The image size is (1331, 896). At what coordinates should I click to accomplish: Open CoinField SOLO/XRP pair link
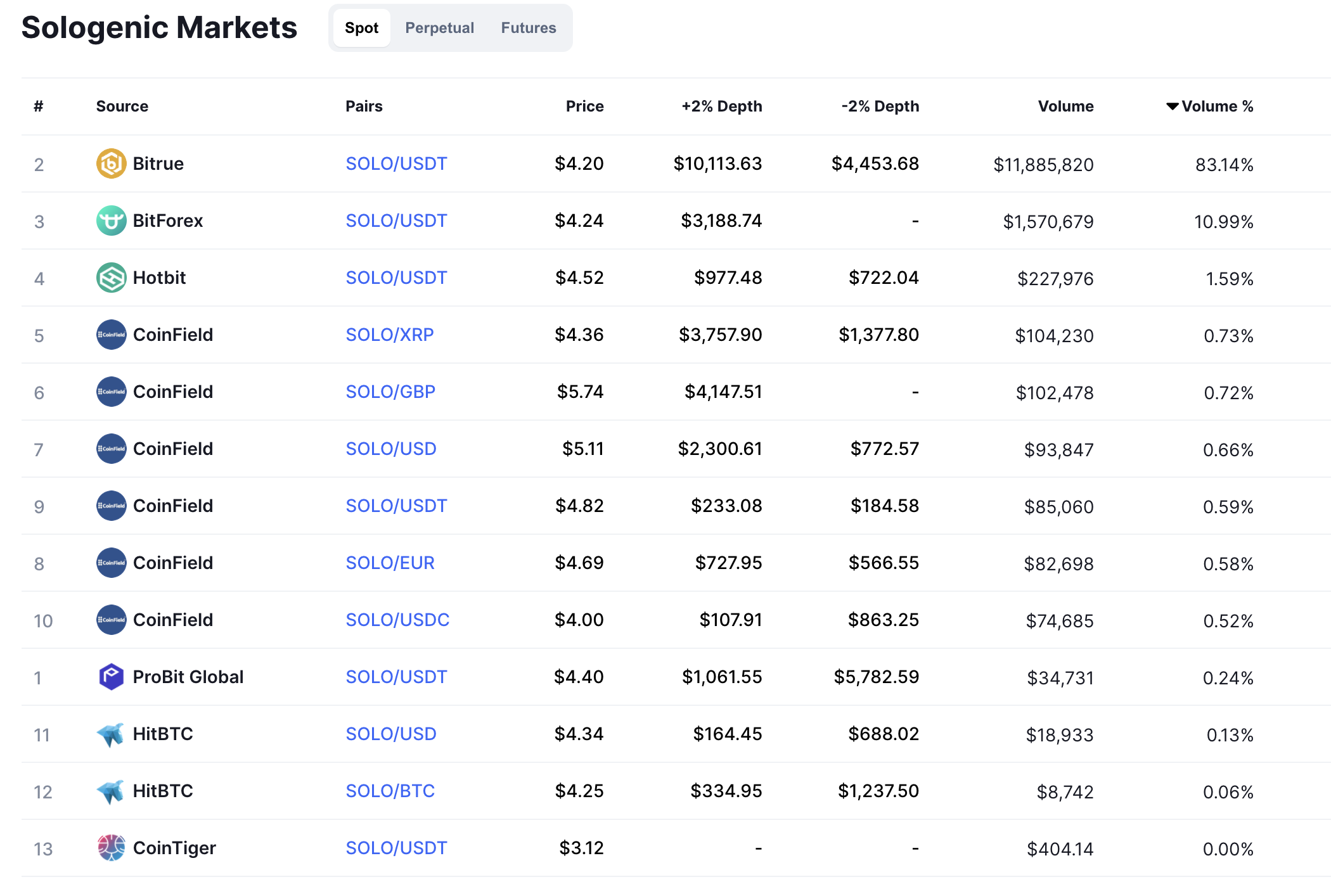point(390,335)
